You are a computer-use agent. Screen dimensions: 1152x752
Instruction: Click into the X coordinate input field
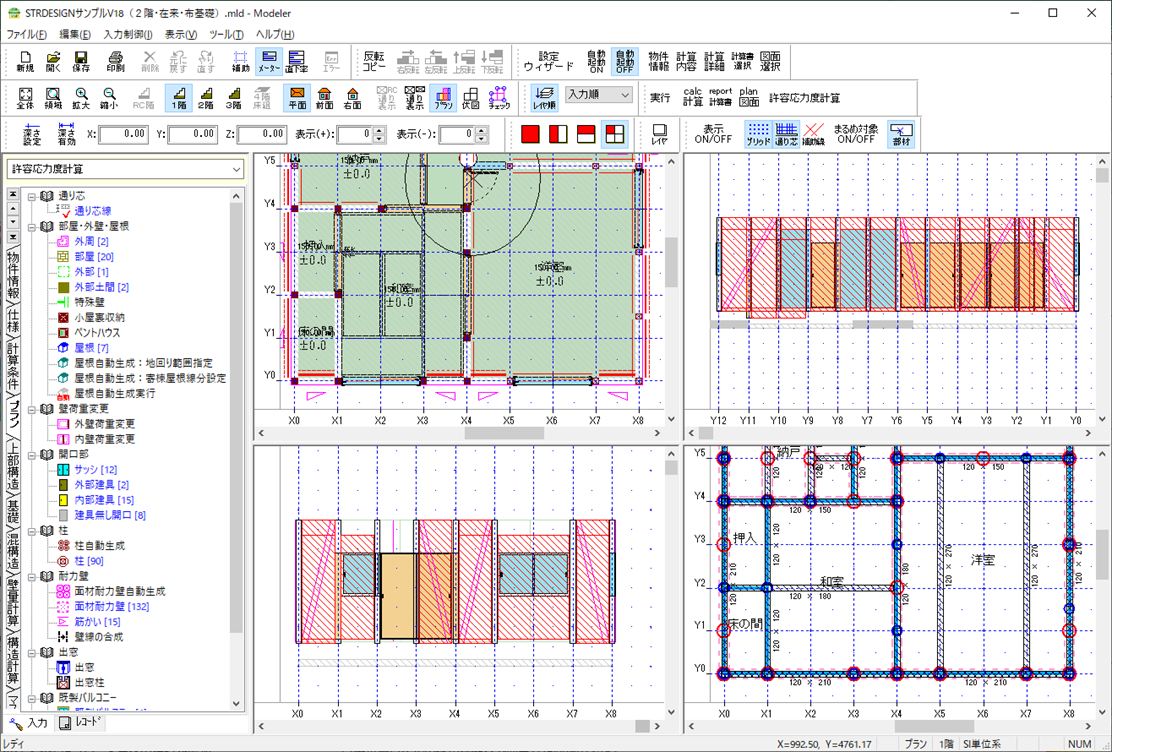124,134
